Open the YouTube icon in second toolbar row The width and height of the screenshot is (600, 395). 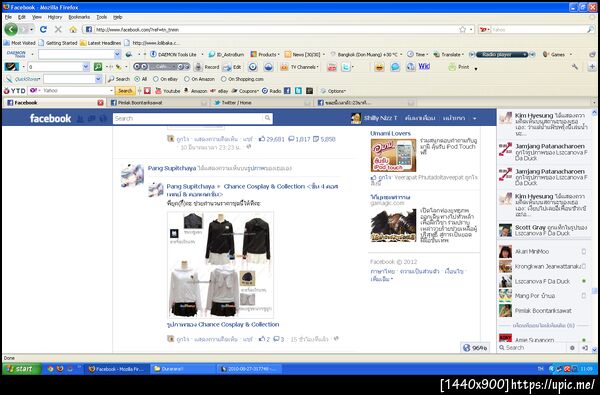[x=331, y=67]
